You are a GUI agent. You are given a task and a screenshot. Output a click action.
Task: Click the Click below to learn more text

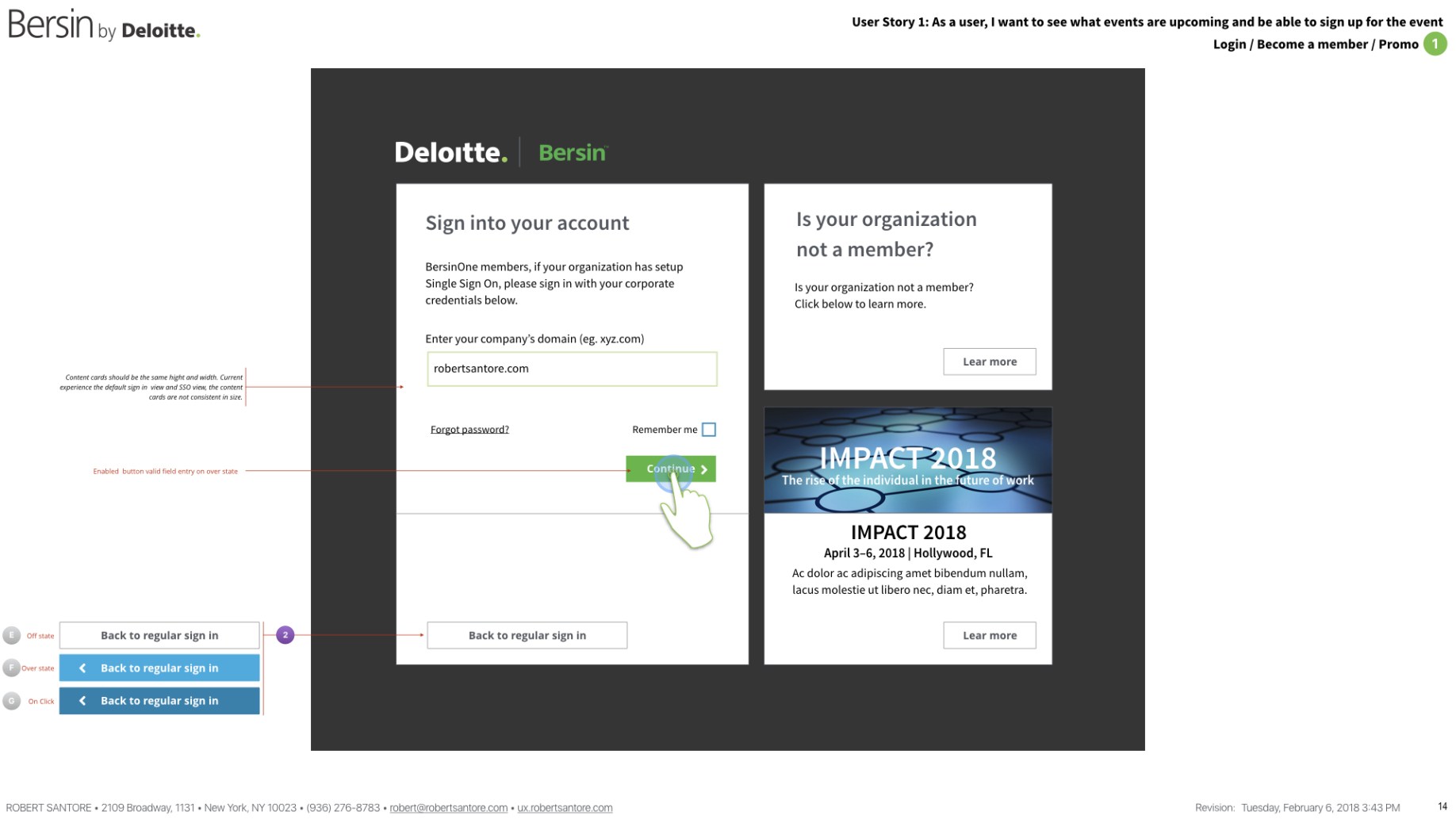pyautogui.click(x=860, y=304)
